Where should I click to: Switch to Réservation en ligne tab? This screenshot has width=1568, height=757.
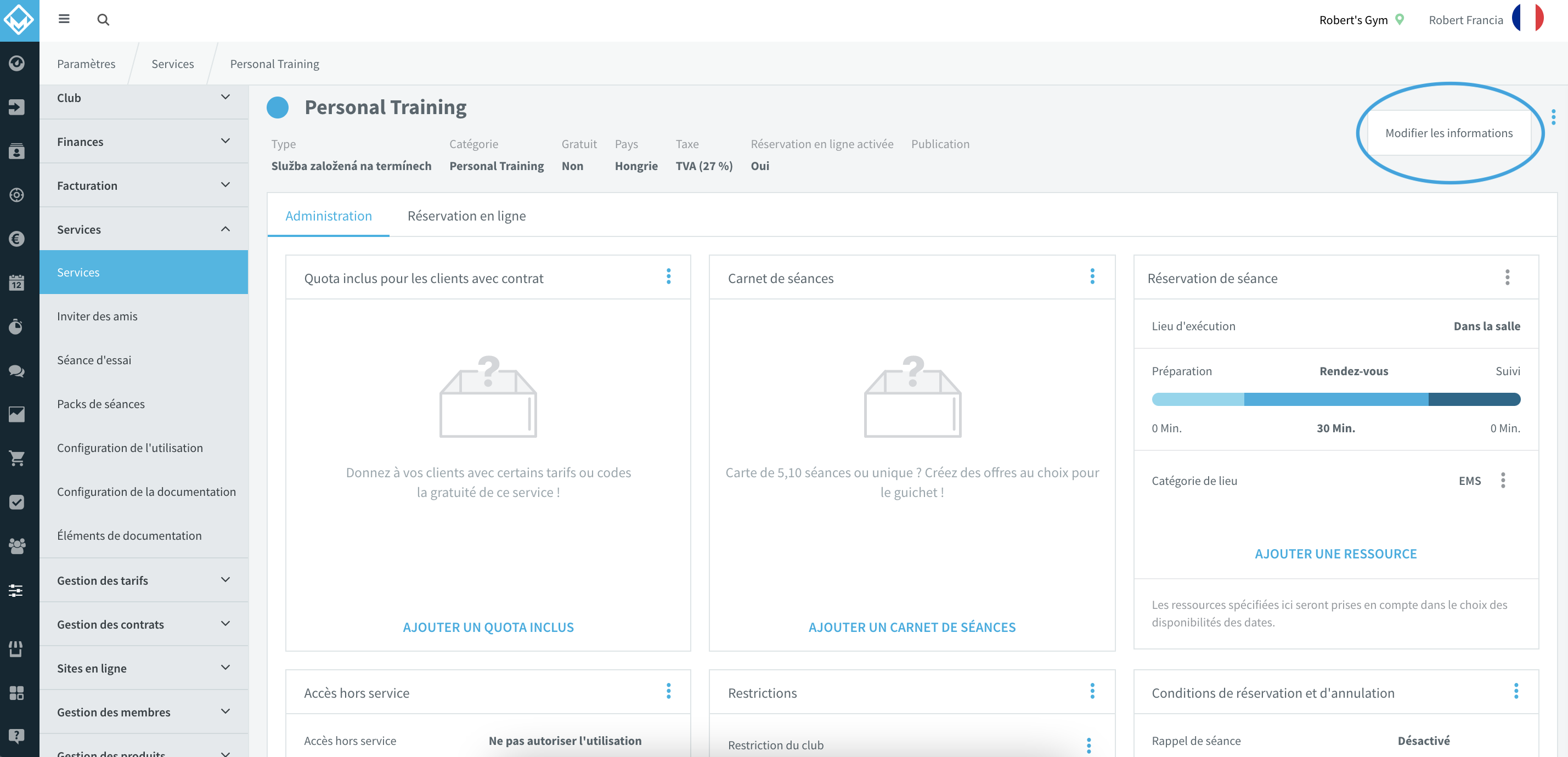tap(466, 216)
